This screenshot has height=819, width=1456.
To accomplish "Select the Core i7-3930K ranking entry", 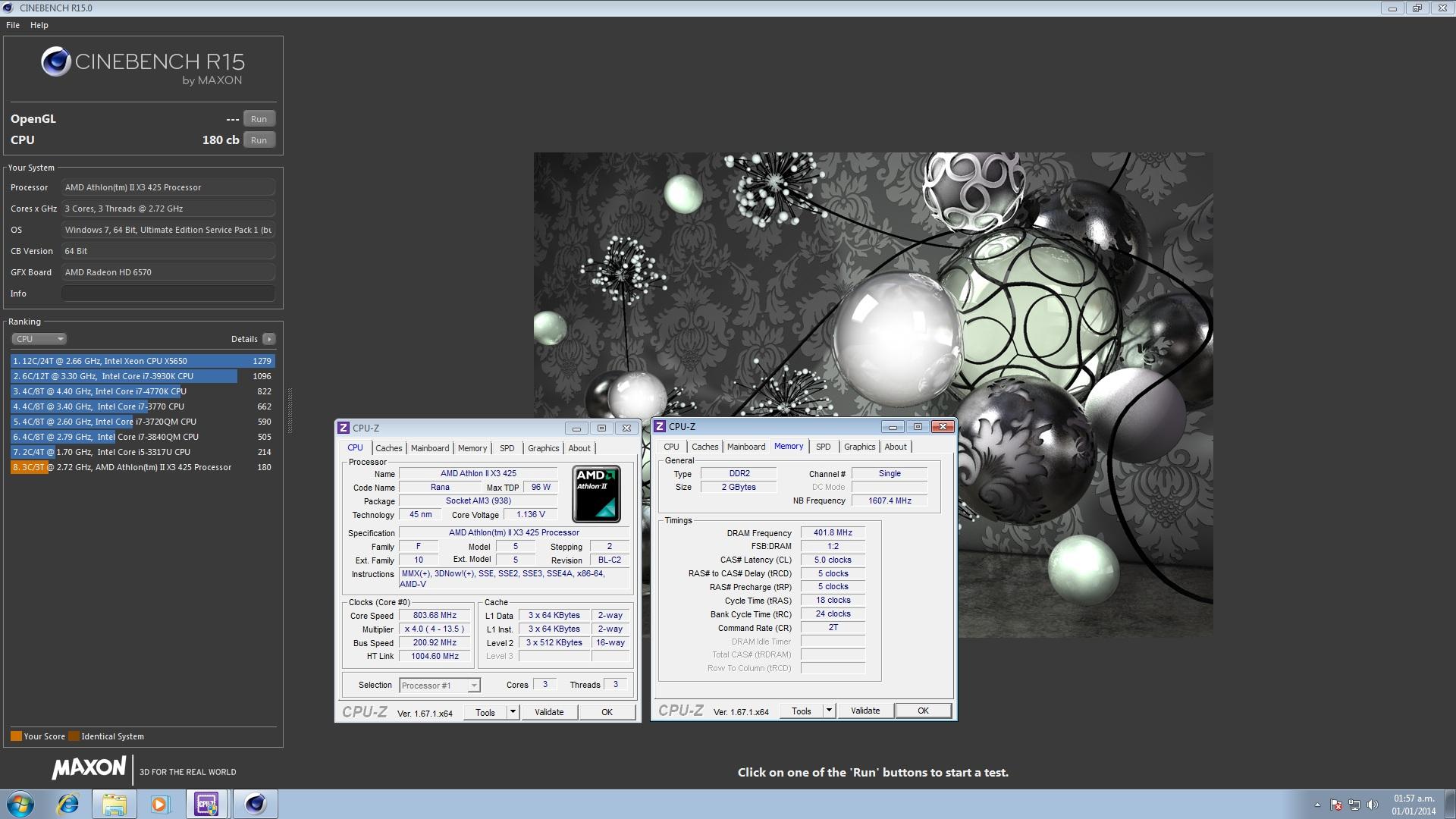I will click(x=143, y=376).
